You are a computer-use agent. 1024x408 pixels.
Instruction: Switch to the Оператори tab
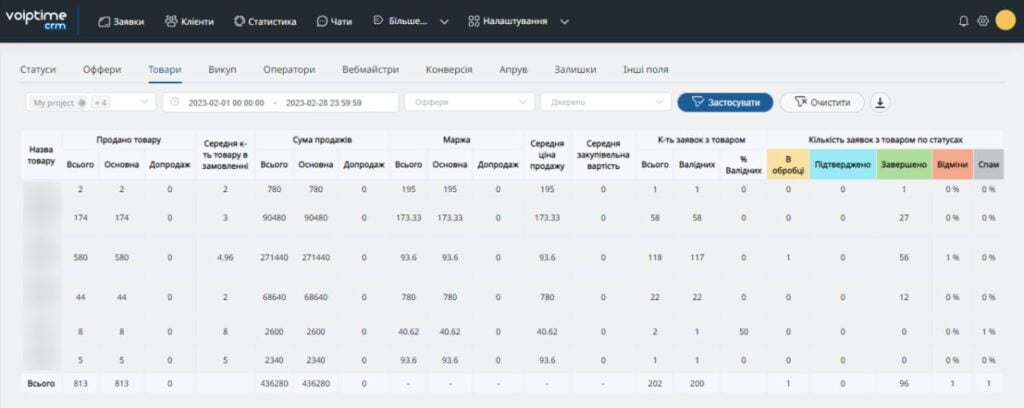pos(289,70)
